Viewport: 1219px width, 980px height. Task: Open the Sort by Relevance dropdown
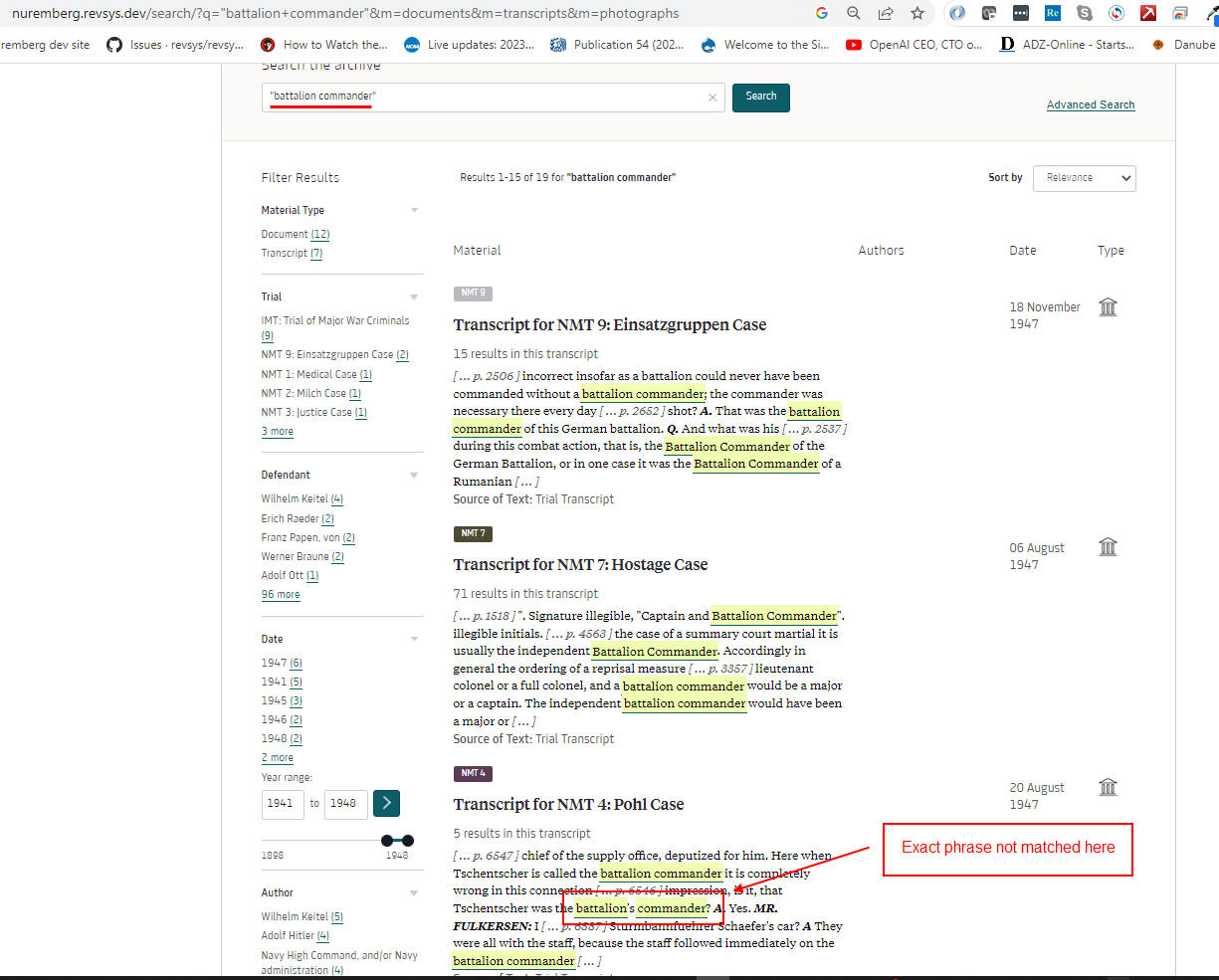(1084, 178)
